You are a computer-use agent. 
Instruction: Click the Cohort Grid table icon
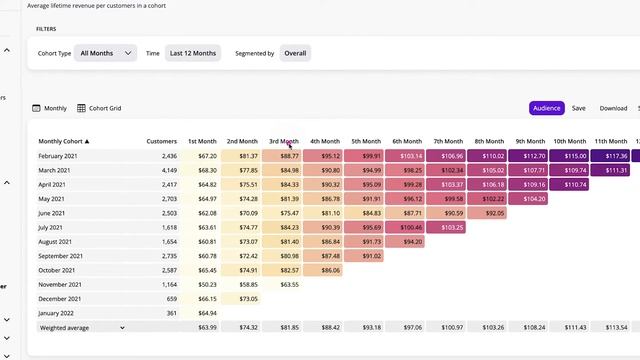(81, 108)
